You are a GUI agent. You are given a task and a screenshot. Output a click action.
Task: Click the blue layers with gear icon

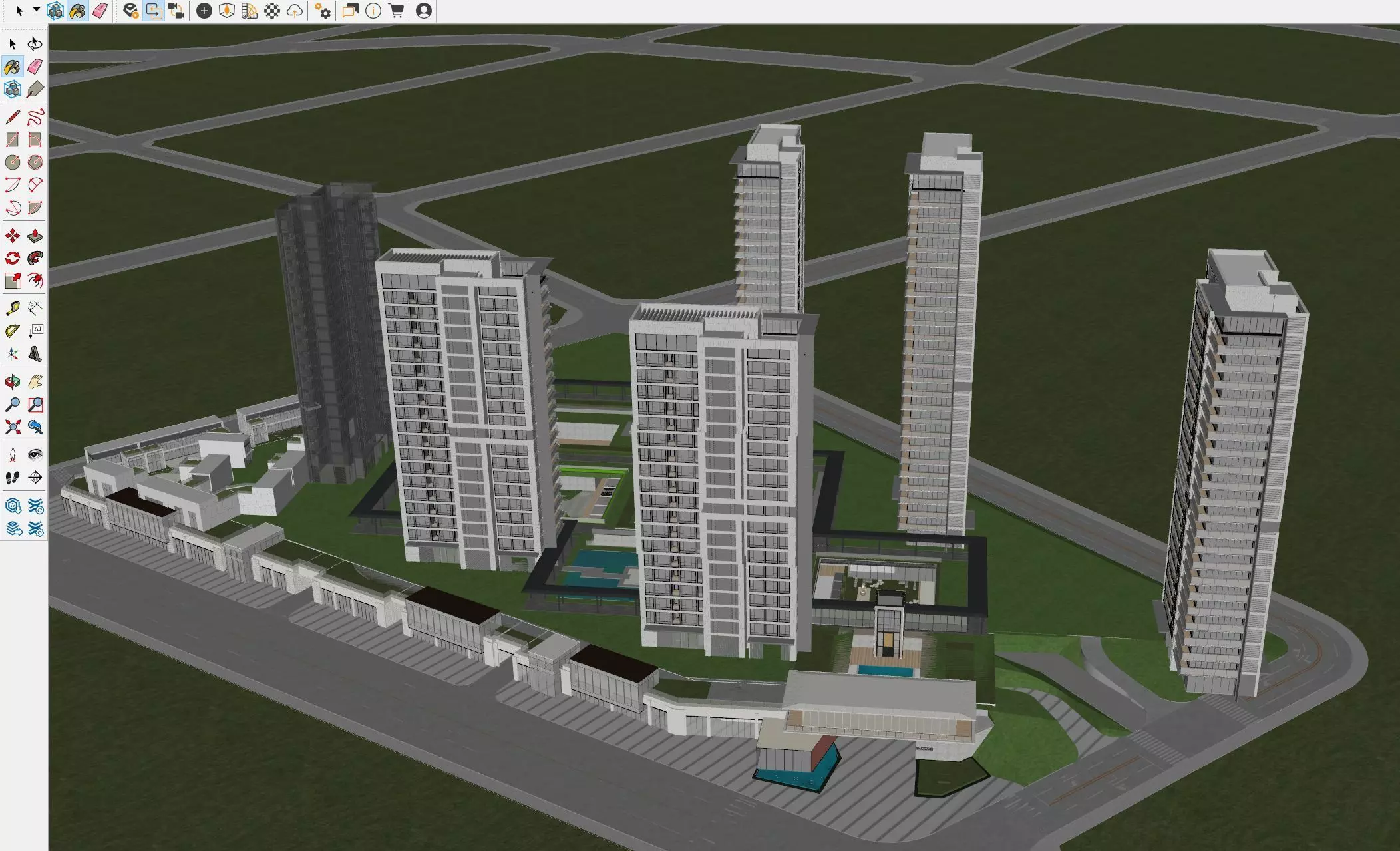click(35, 530)
